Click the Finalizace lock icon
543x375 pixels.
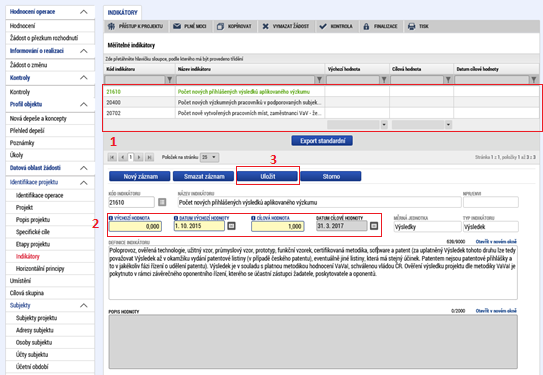(x=366, y=26)
